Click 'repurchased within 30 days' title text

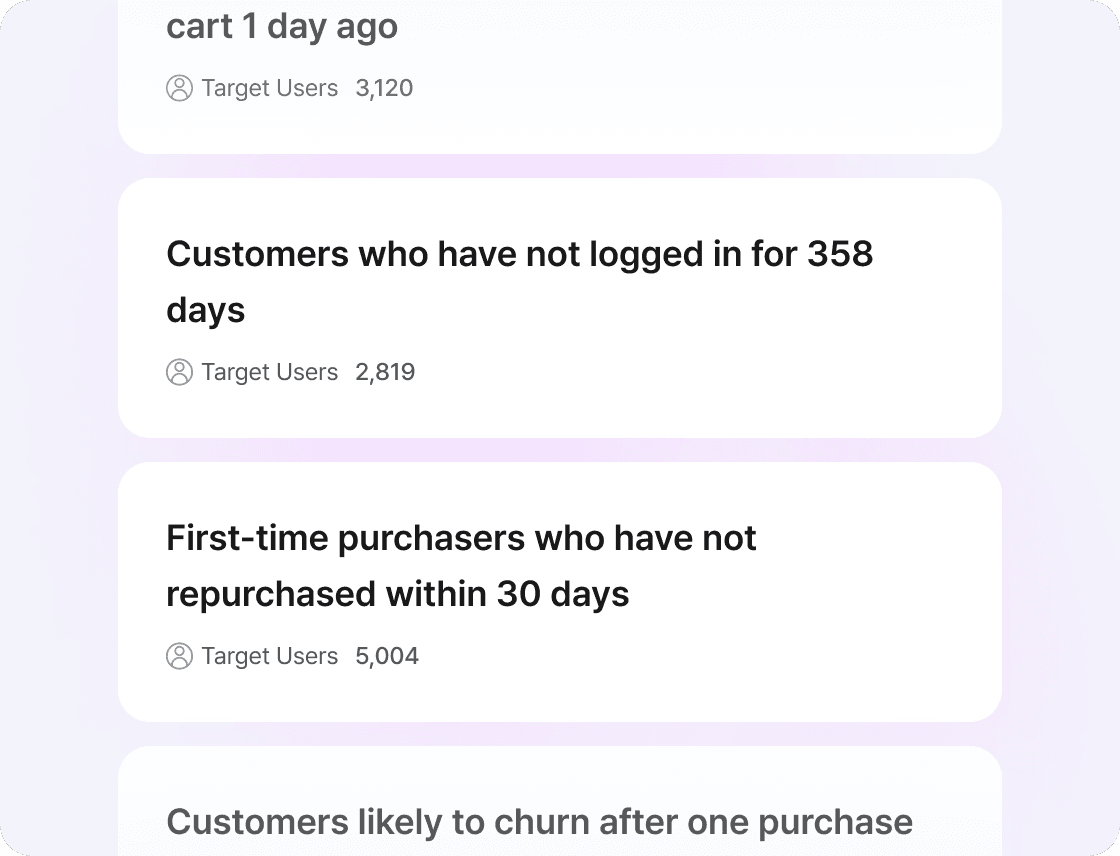click(398, 594)
